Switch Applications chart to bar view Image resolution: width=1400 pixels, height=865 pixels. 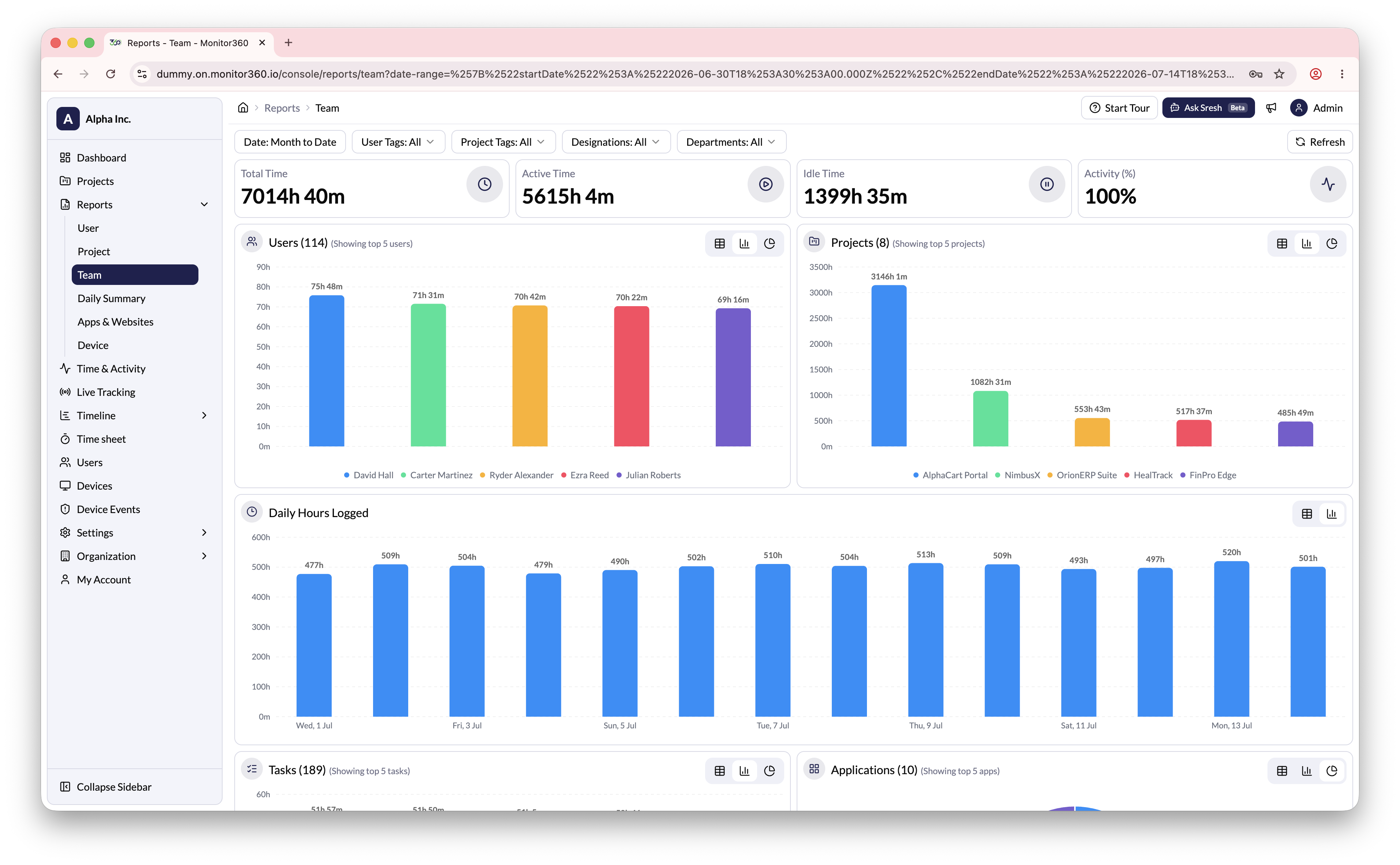point(1307,771)
